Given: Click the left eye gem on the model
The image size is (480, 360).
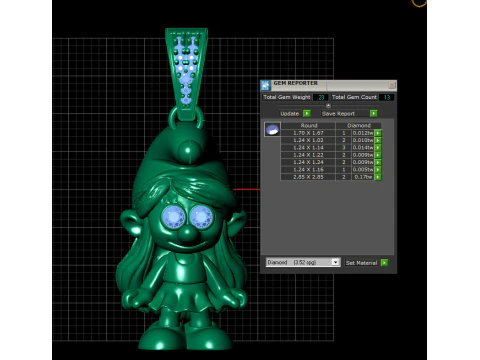Looking at the screenshot, I should click(x=174, y=217).
